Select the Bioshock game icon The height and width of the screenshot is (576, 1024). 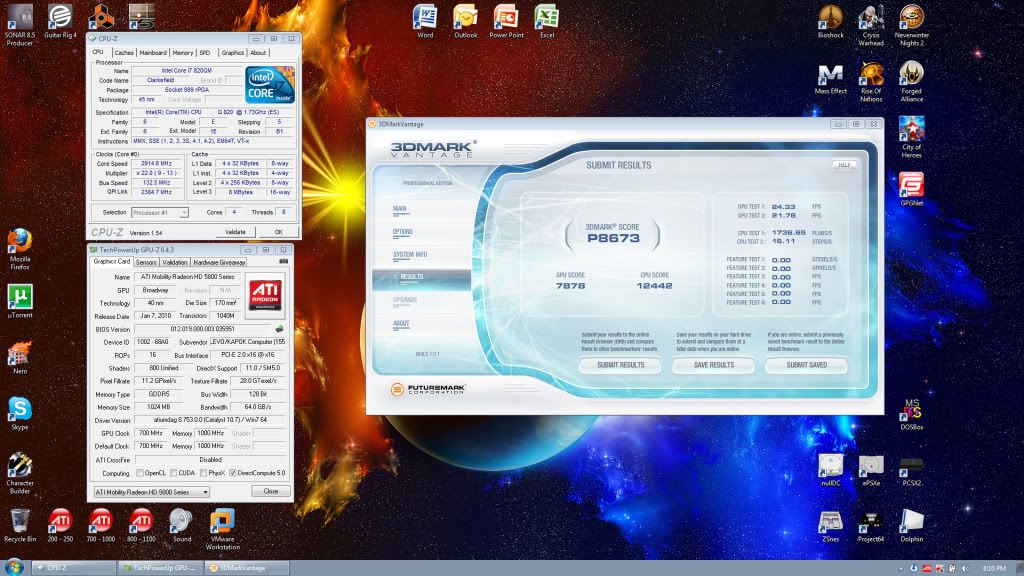coord(831,22)
